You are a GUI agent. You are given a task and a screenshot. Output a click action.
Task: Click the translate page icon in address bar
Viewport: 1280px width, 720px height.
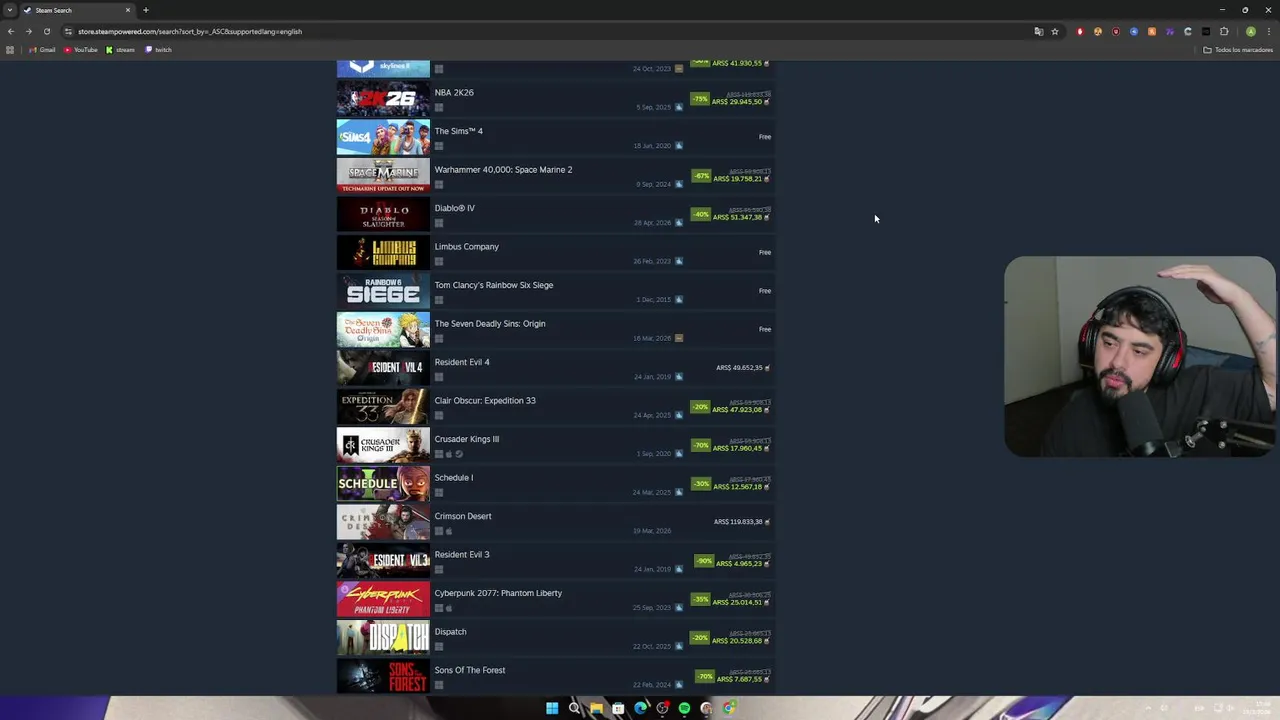(1038, 31)
